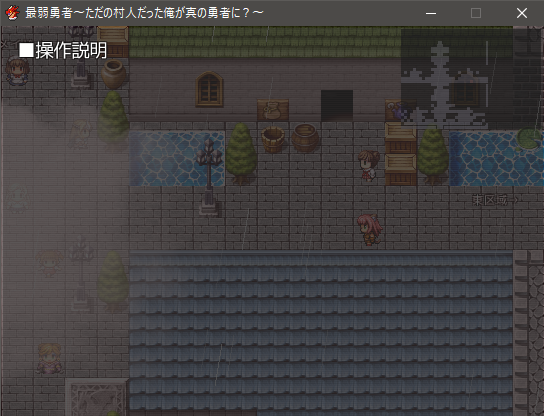
Task: Talk to the brown ponytail girl beside crates
Action: (369, 165)
